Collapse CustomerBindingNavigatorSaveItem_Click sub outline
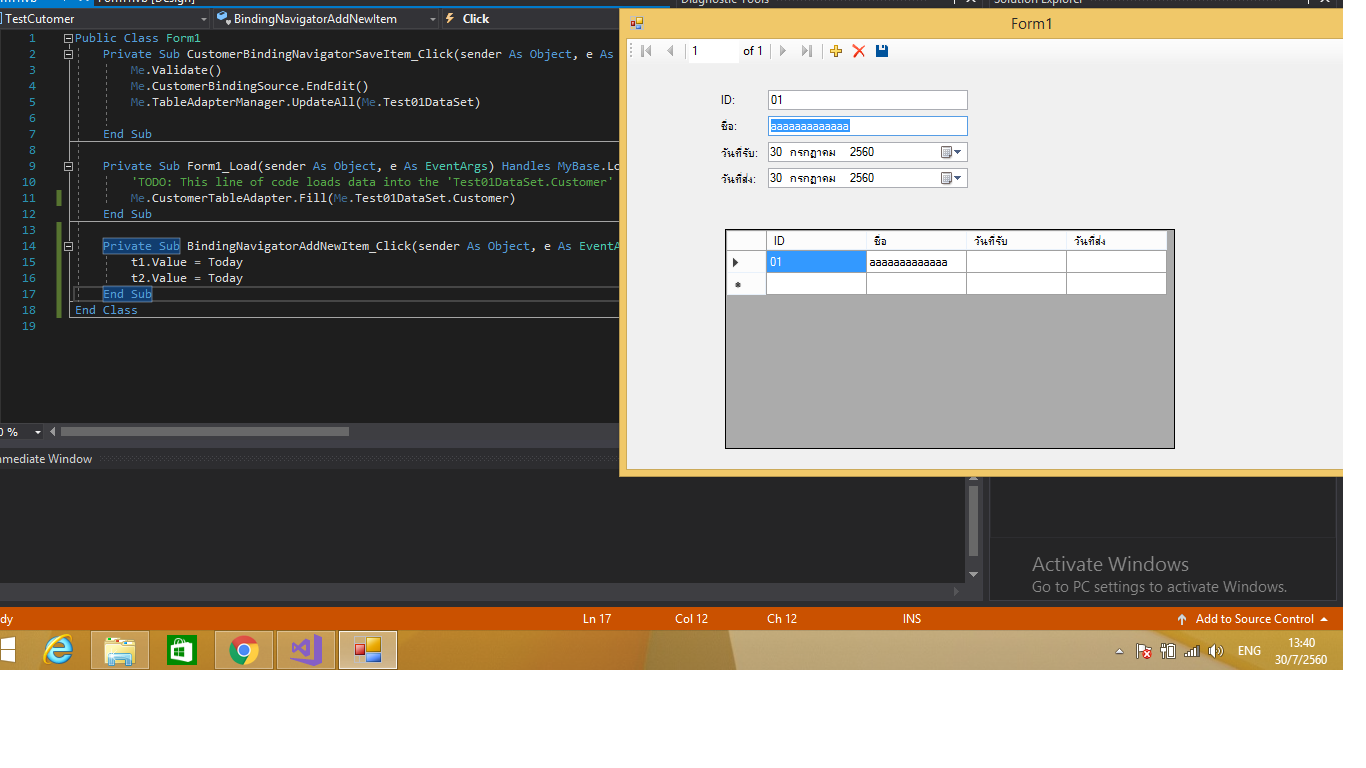Image resolution: width=1366 pixels, height=768 pixels. [x=68, y=54]
